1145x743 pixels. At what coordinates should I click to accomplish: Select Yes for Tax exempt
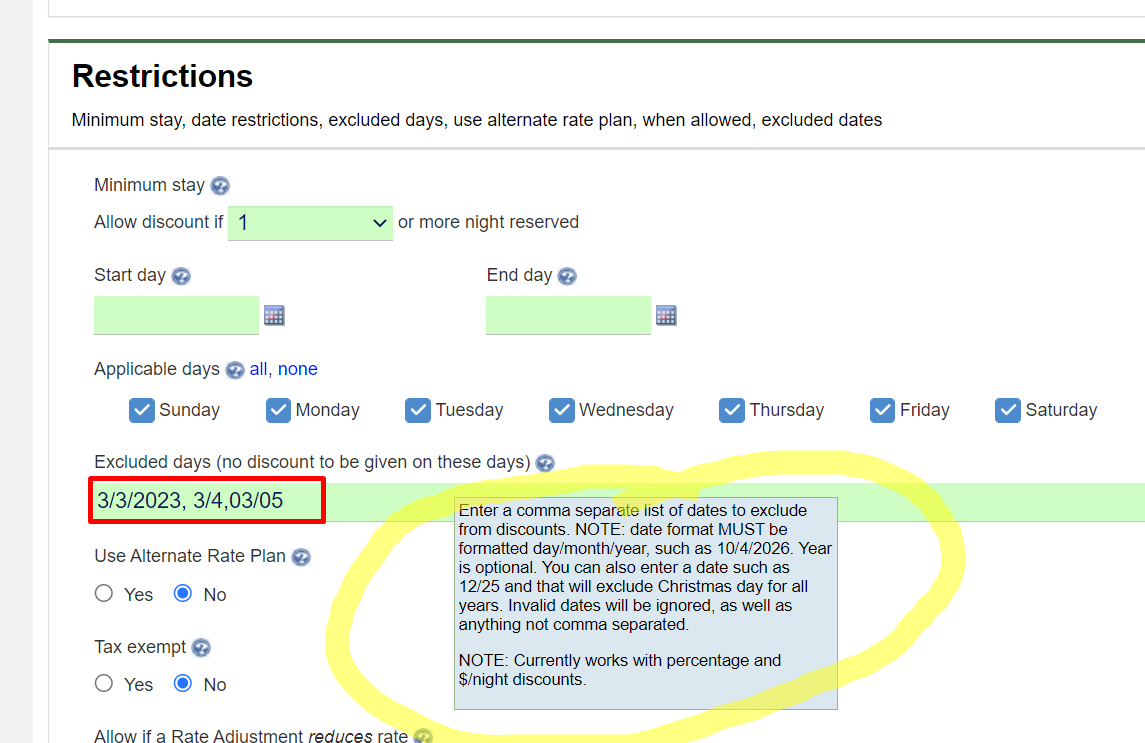tap(104, 684)
